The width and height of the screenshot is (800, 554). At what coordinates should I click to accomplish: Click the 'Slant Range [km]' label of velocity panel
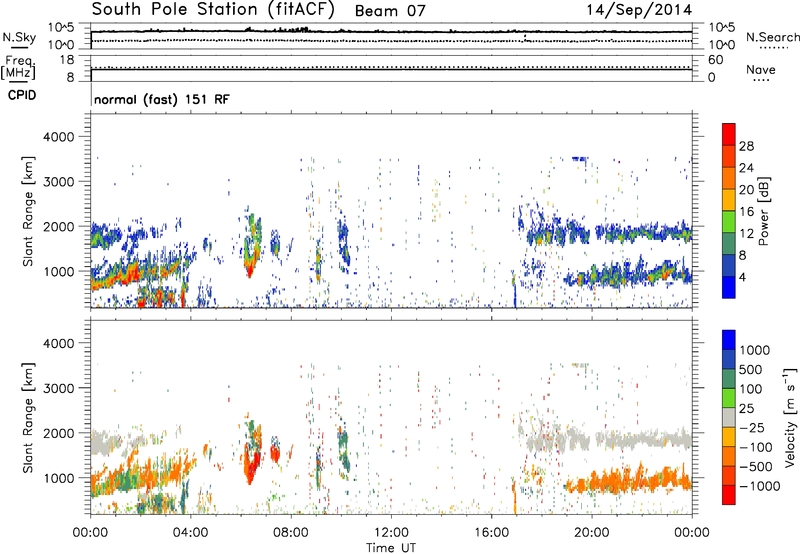(28, 418)
